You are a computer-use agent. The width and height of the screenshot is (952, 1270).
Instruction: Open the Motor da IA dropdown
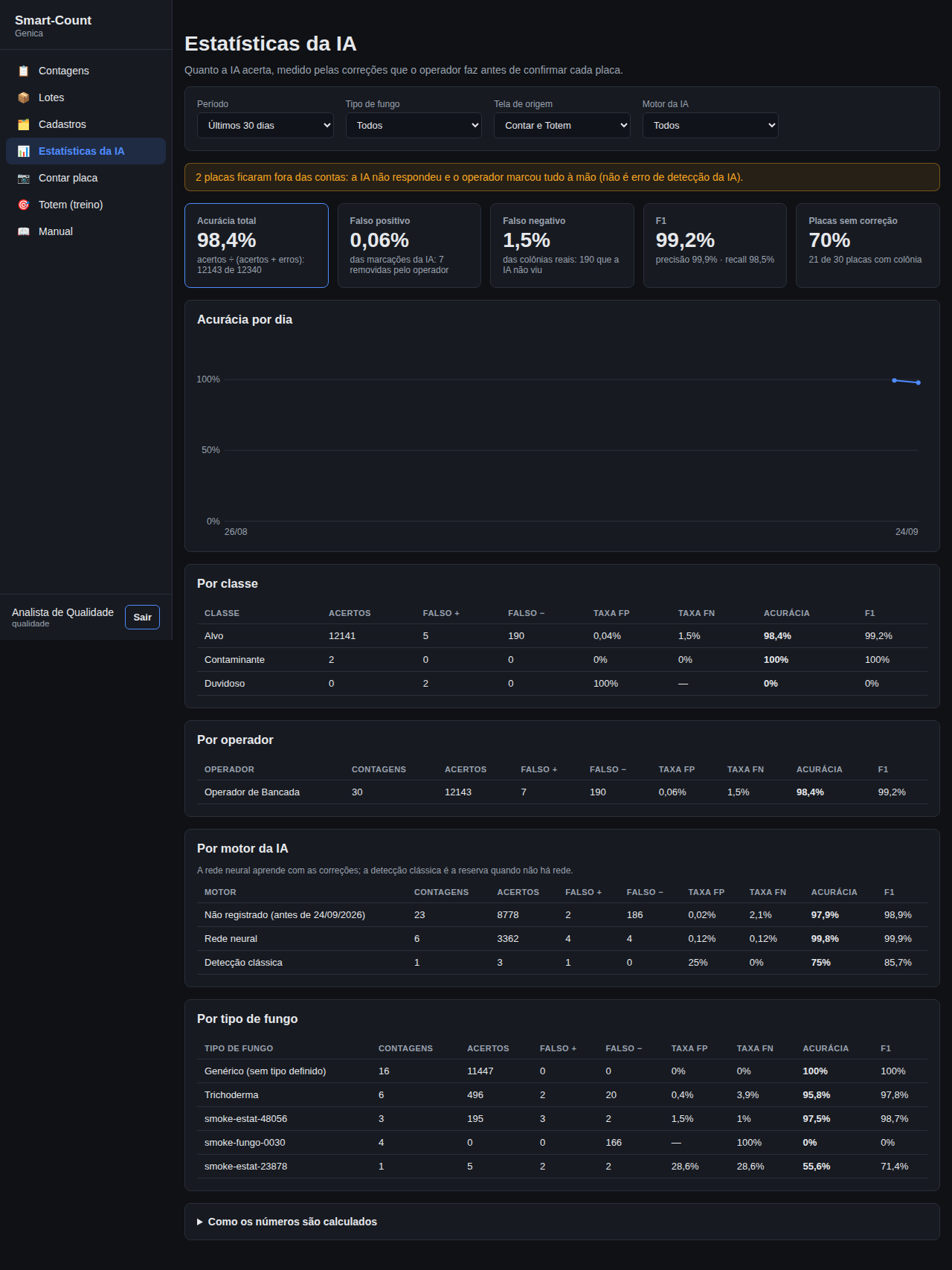710,125
